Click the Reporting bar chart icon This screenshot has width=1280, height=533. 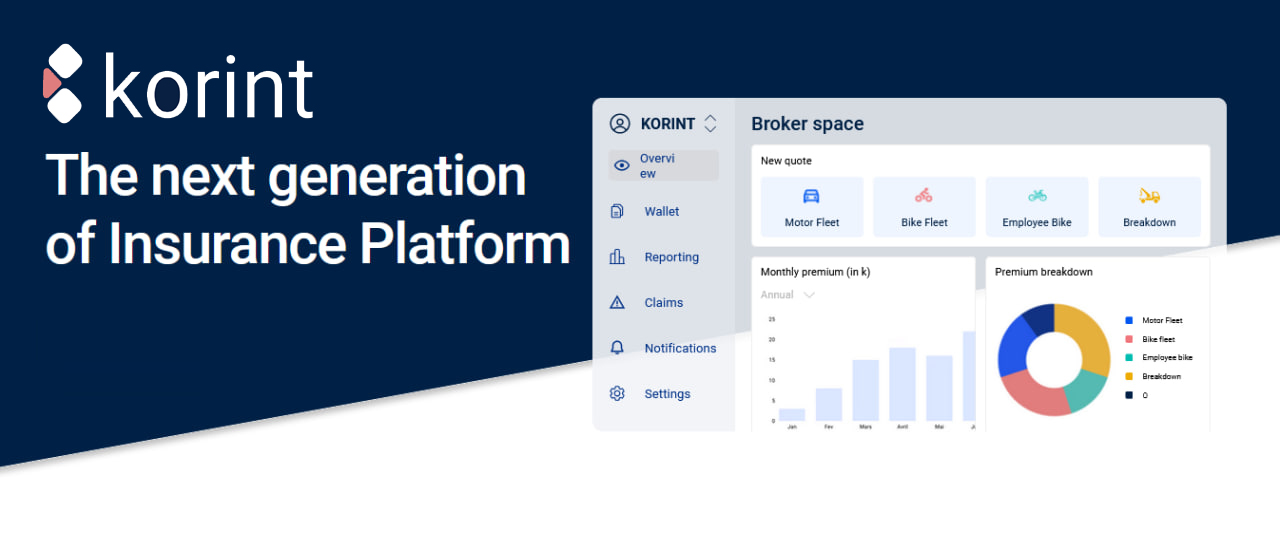[617, 257]
